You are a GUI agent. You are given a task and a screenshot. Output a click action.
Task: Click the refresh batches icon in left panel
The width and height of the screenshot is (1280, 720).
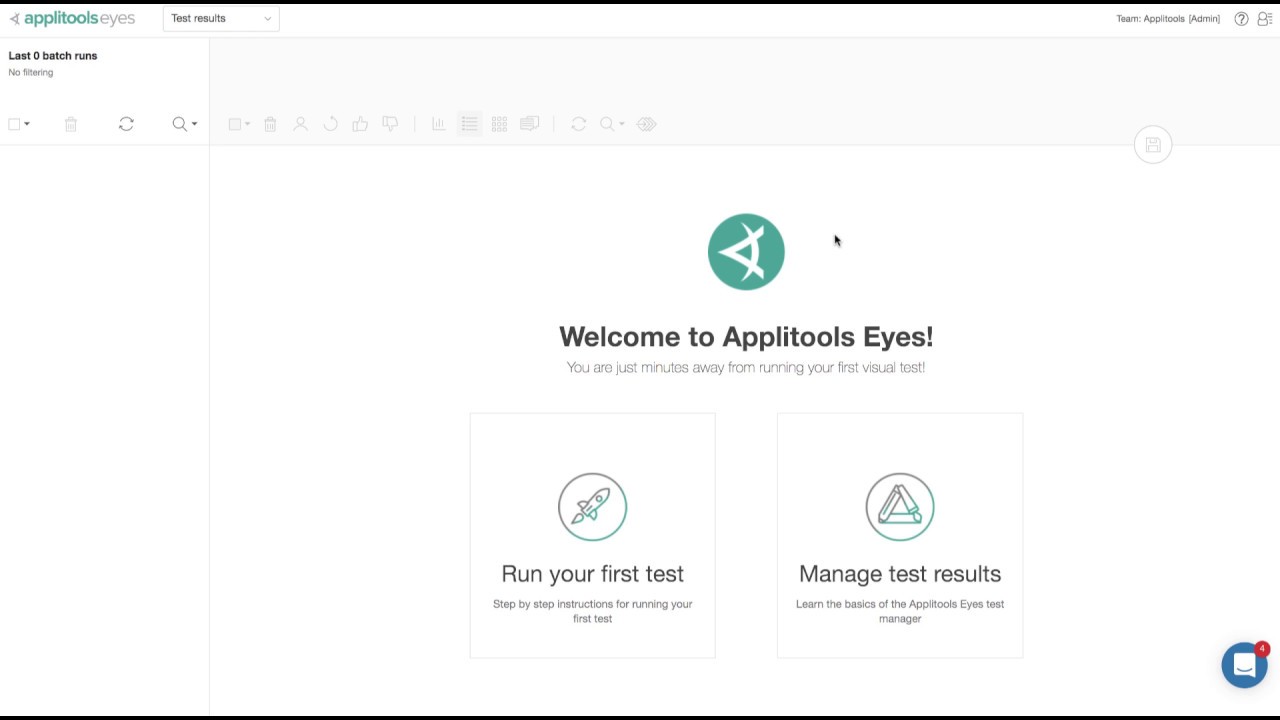click(126, 124)
